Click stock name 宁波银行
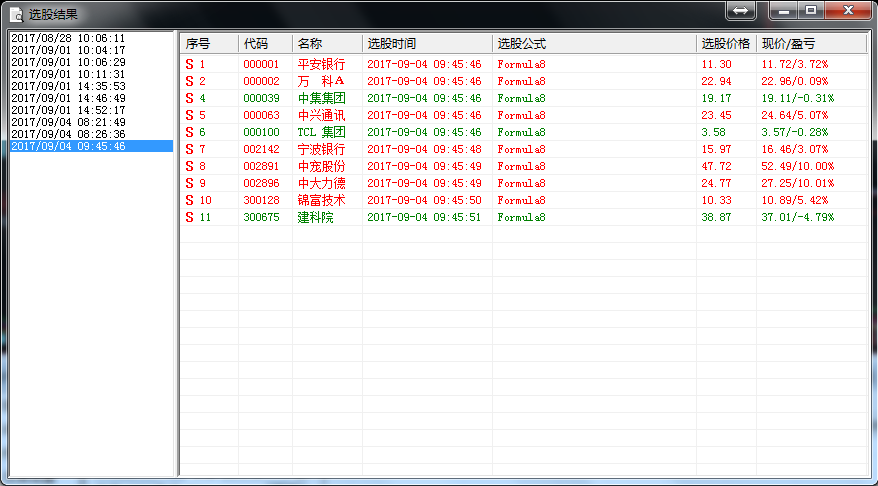Viewport: 878px width, 486px height. coord(321,149)
